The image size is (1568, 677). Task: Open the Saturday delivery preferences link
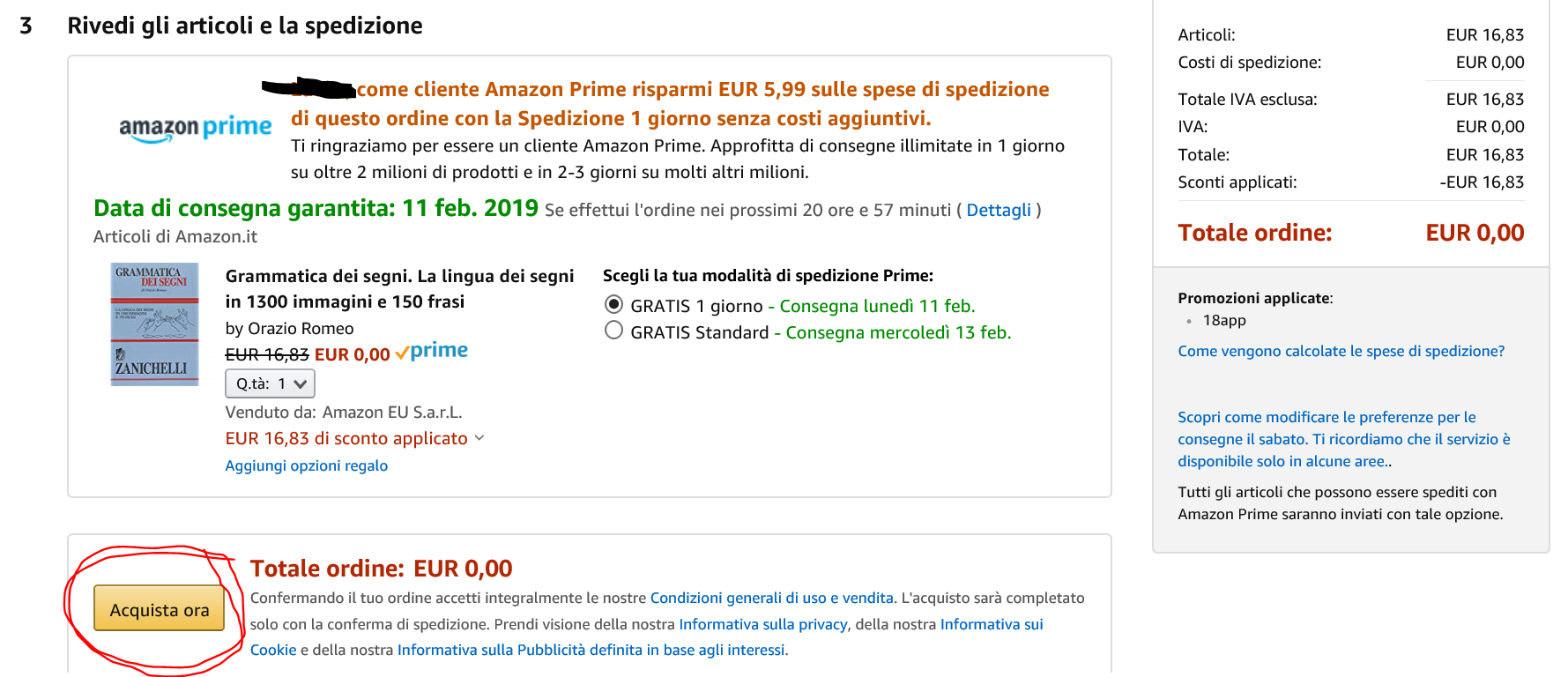1343,439
